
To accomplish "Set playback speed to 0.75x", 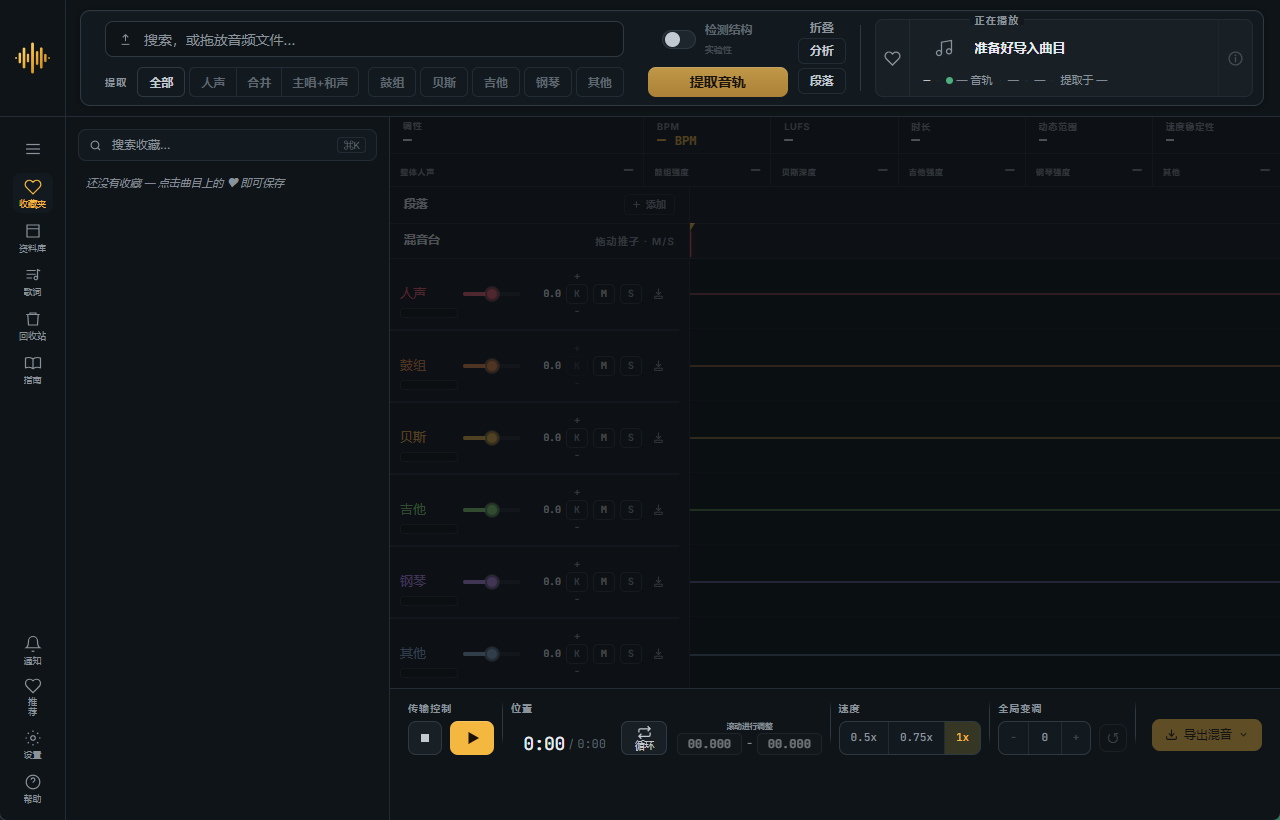I will [916, 738].
